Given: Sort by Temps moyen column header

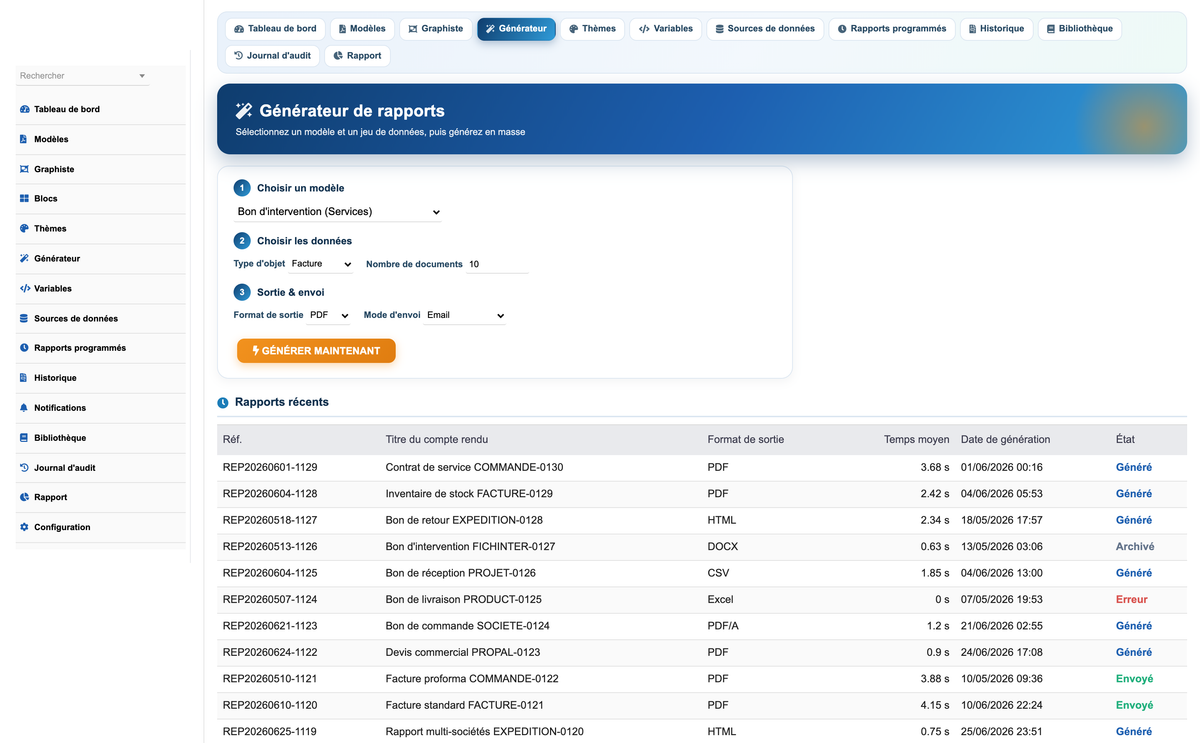Looking at the screenshot, I should coord(916,439).
